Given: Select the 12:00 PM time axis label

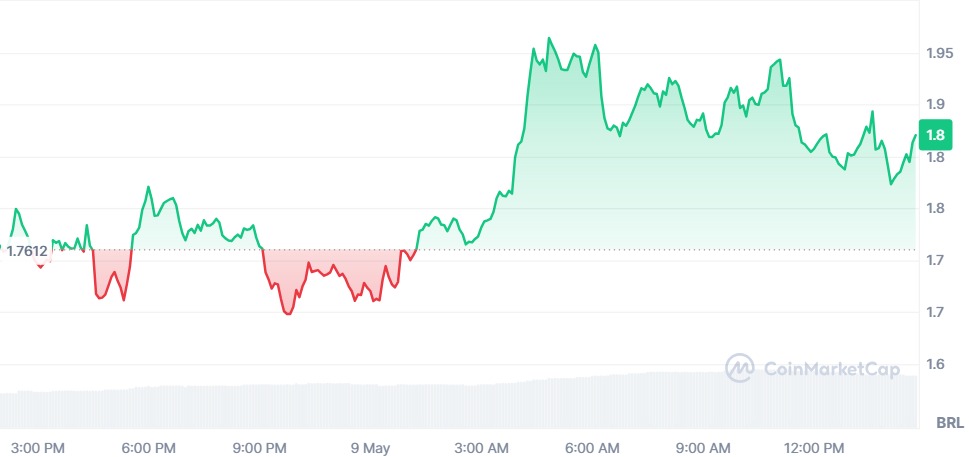Looking at the screenshot, I should pos(813,448).
